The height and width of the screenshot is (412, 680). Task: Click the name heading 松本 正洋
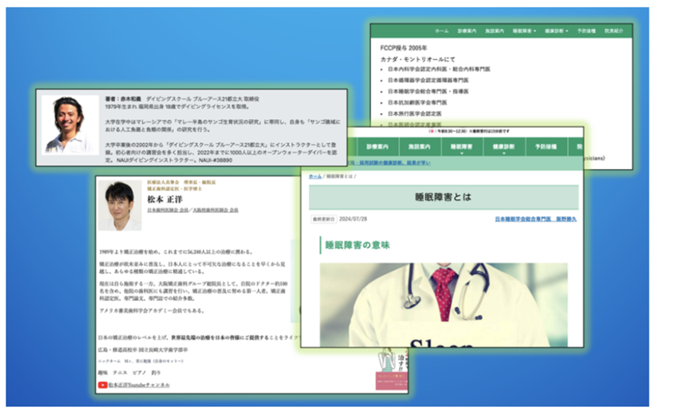[x=165, y=199]
